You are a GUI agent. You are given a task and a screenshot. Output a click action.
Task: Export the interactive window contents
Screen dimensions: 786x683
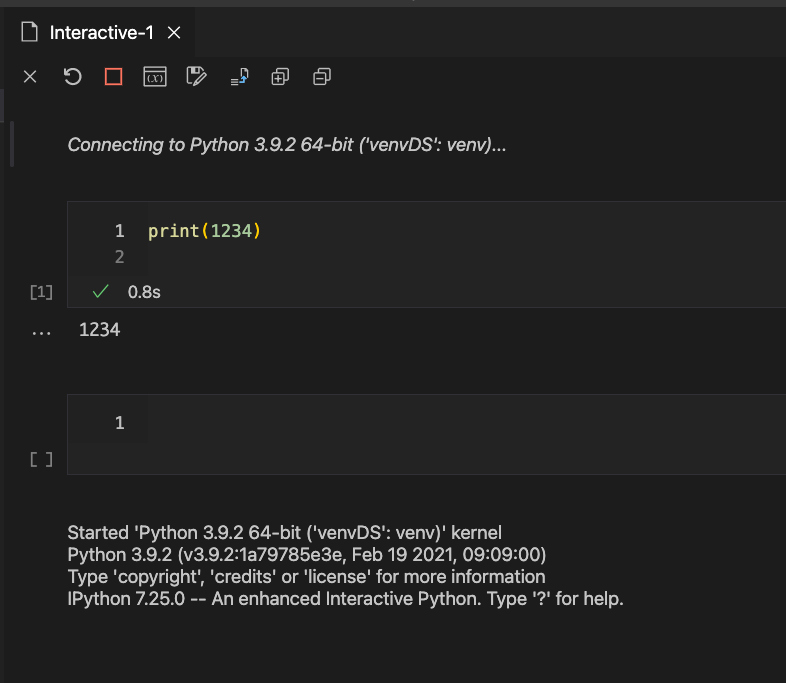[239, 77]
